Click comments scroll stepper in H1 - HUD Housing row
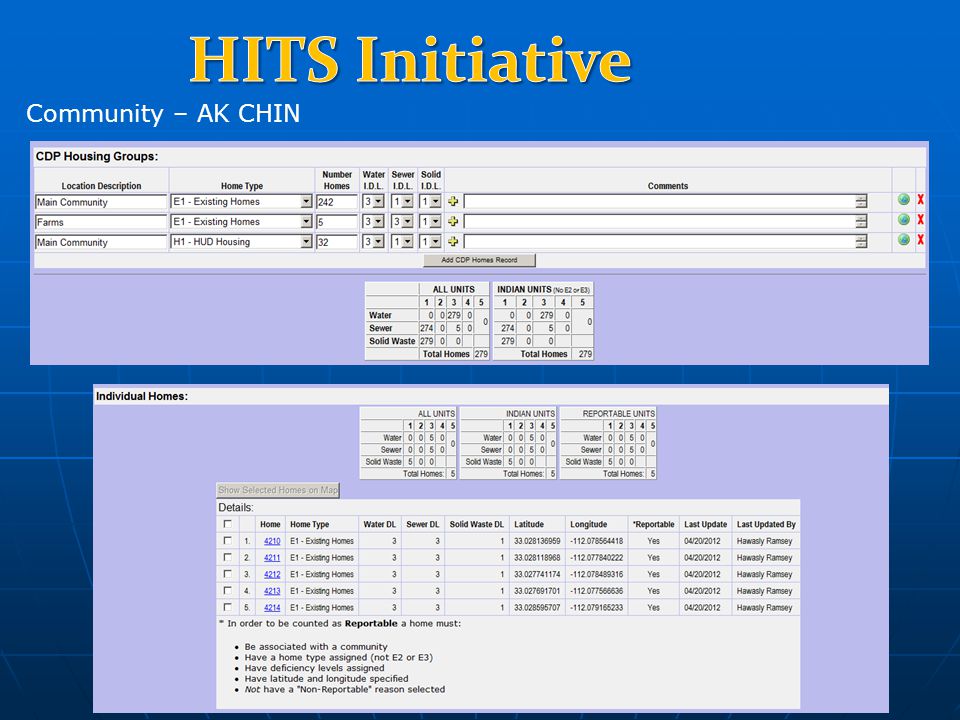 coord(861,242)
